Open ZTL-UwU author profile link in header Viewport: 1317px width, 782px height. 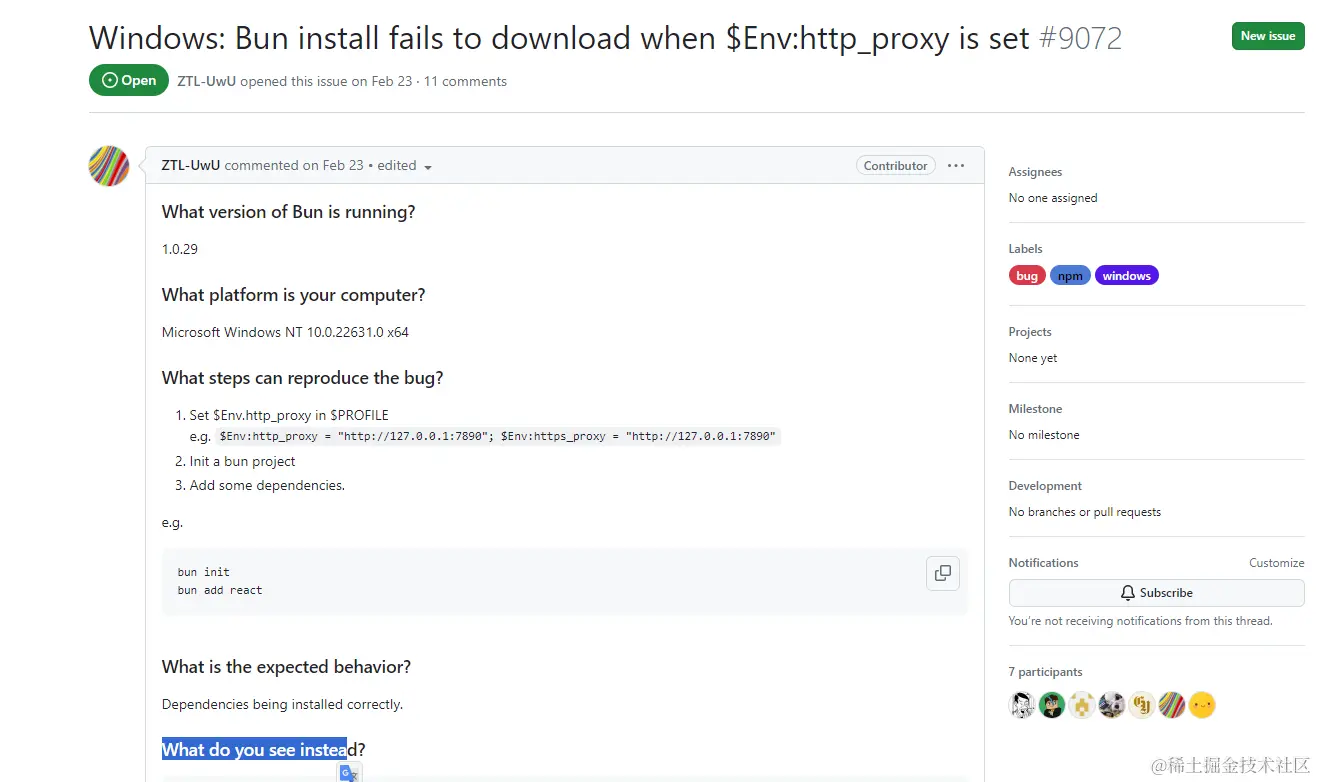pyautogui.click(x=206, y=81)
